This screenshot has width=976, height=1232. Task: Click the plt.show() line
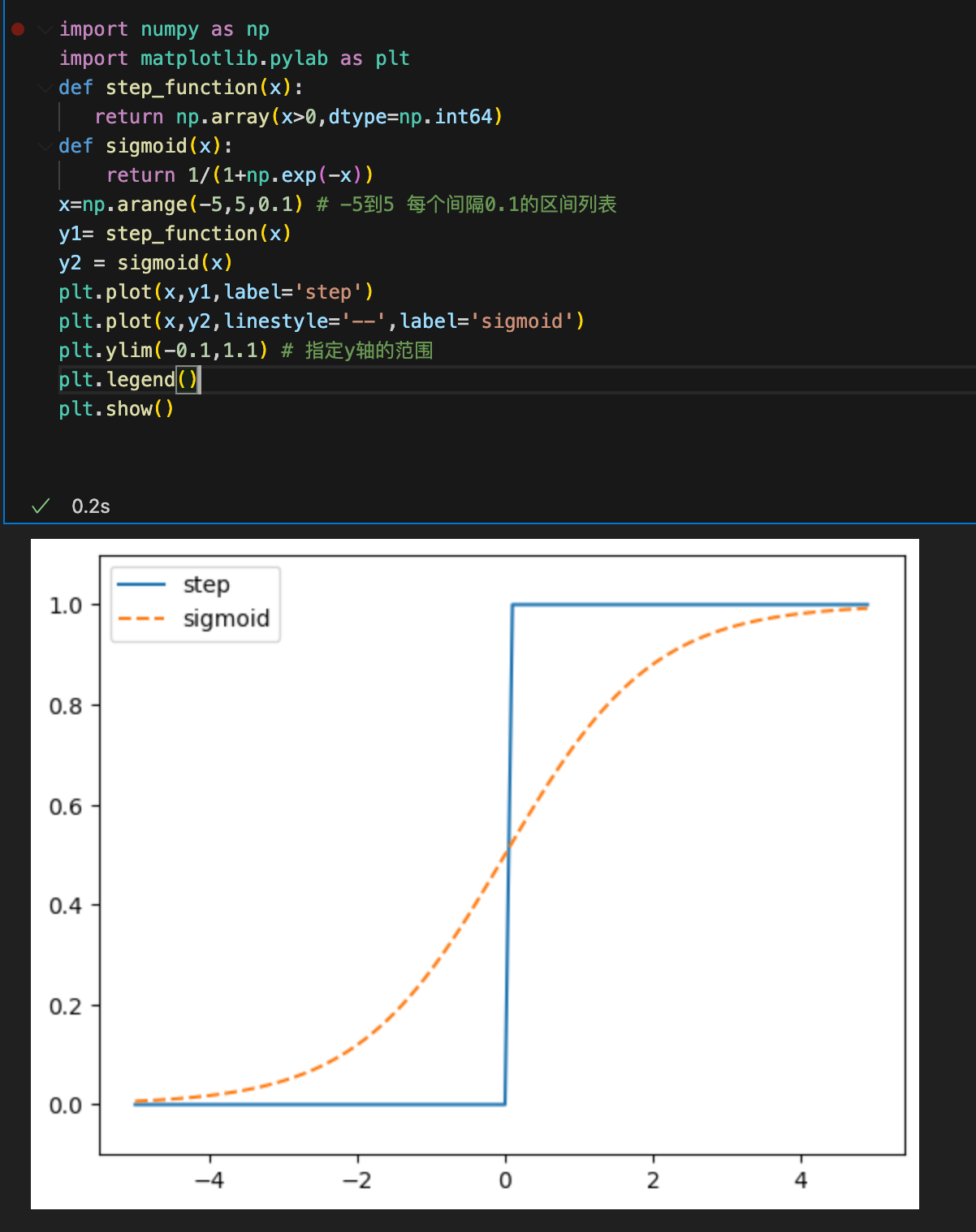[116, 409]
